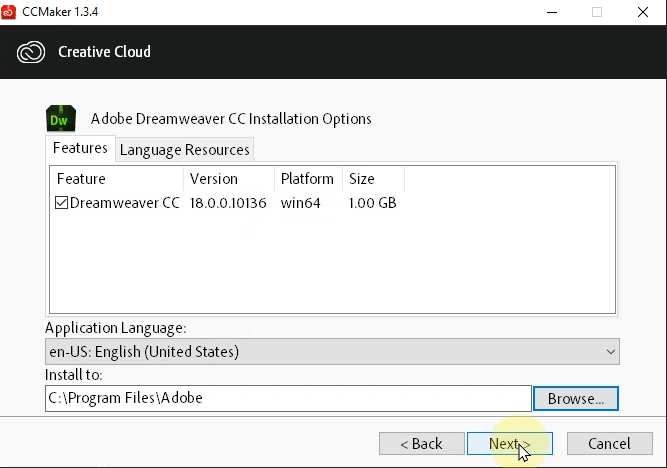Select the 18.0.0.10136 version cell
This screenshot has width=667, height=468.
pyautogui.click(x=228, y=203)
